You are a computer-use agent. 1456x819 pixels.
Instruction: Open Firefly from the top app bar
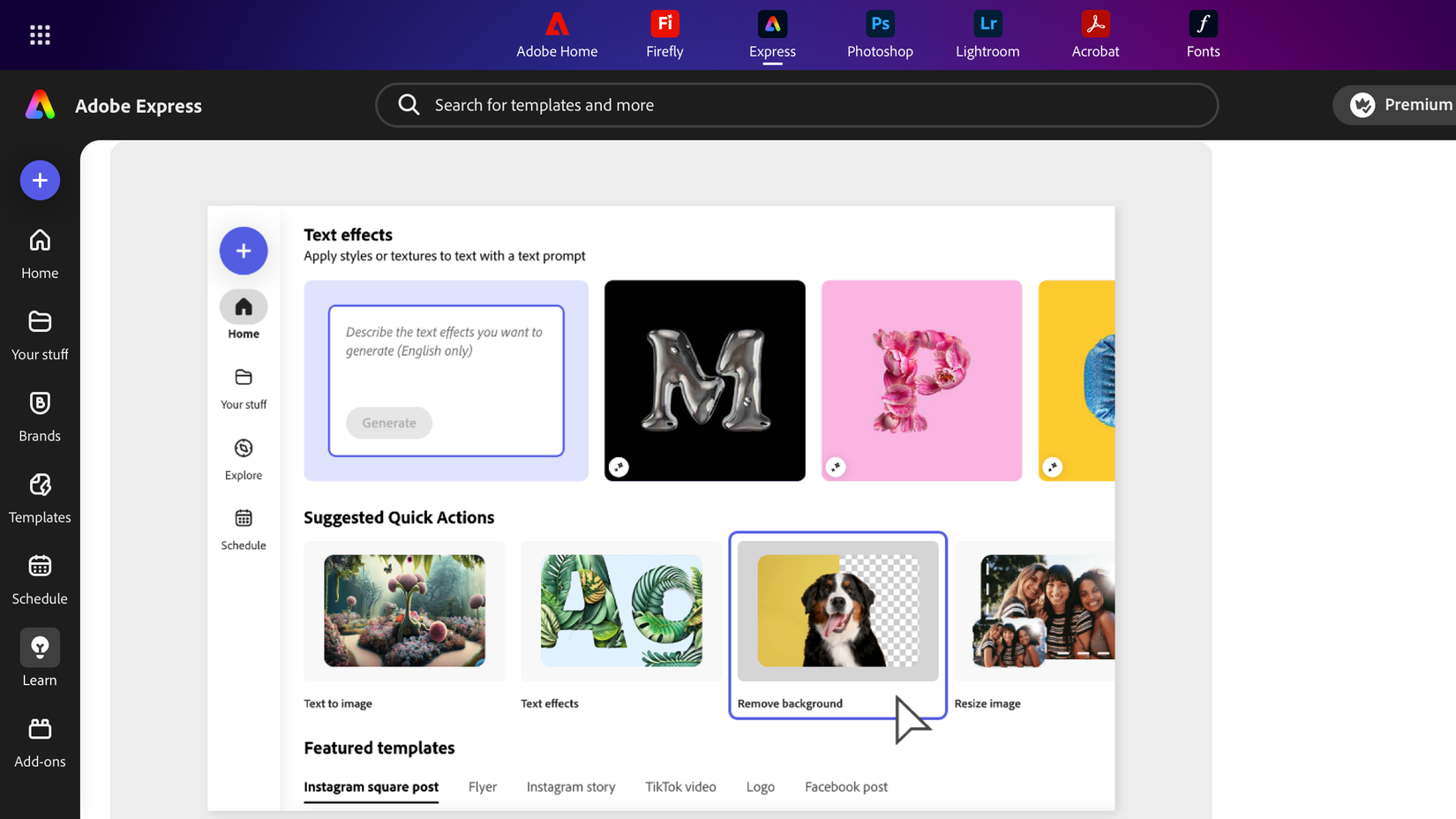pyautogui.click(x=664, y=35)
